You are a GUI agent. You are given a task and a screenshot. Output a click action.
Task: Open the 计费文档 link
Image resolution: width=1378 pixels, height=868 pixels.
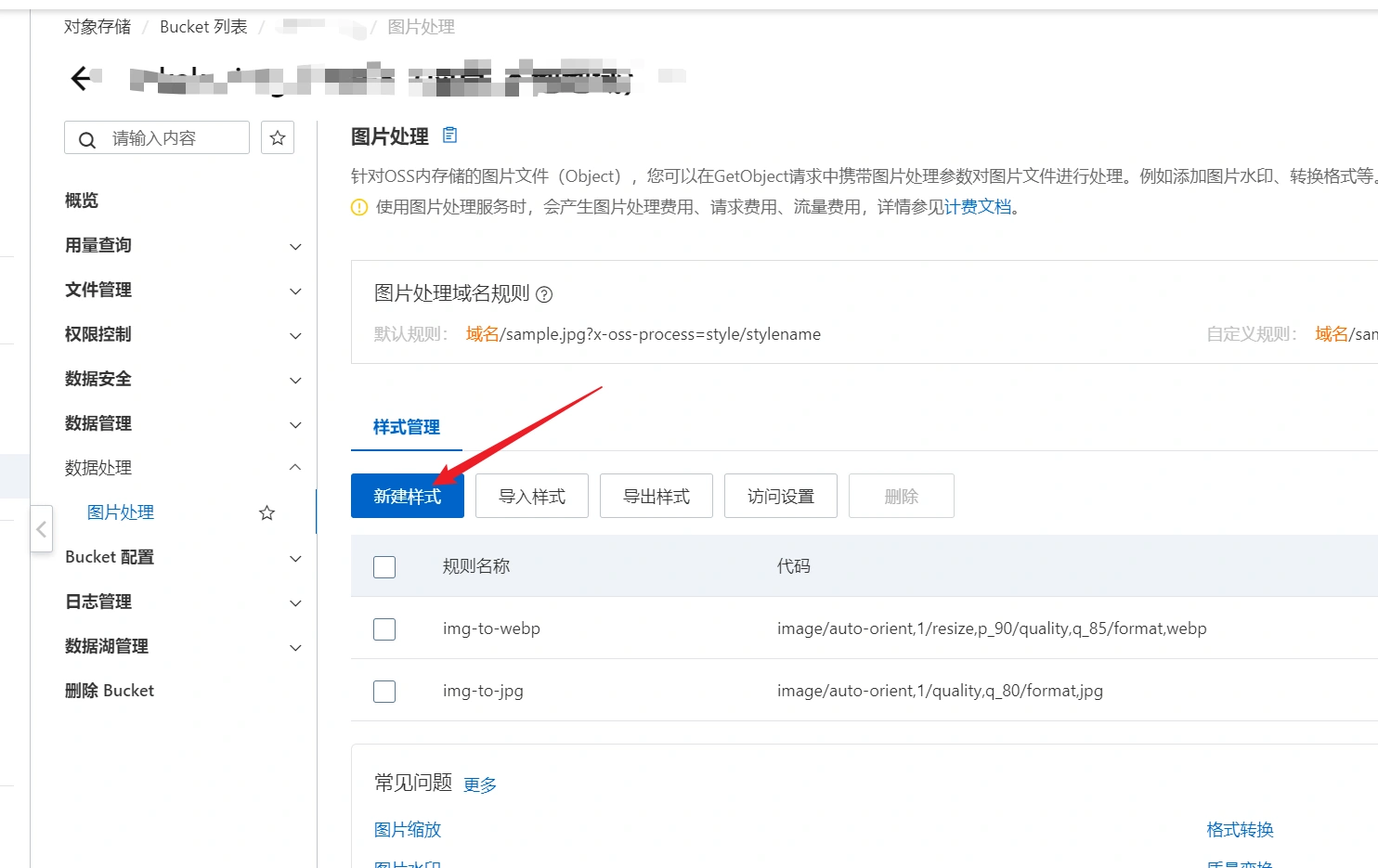point(978,207)
